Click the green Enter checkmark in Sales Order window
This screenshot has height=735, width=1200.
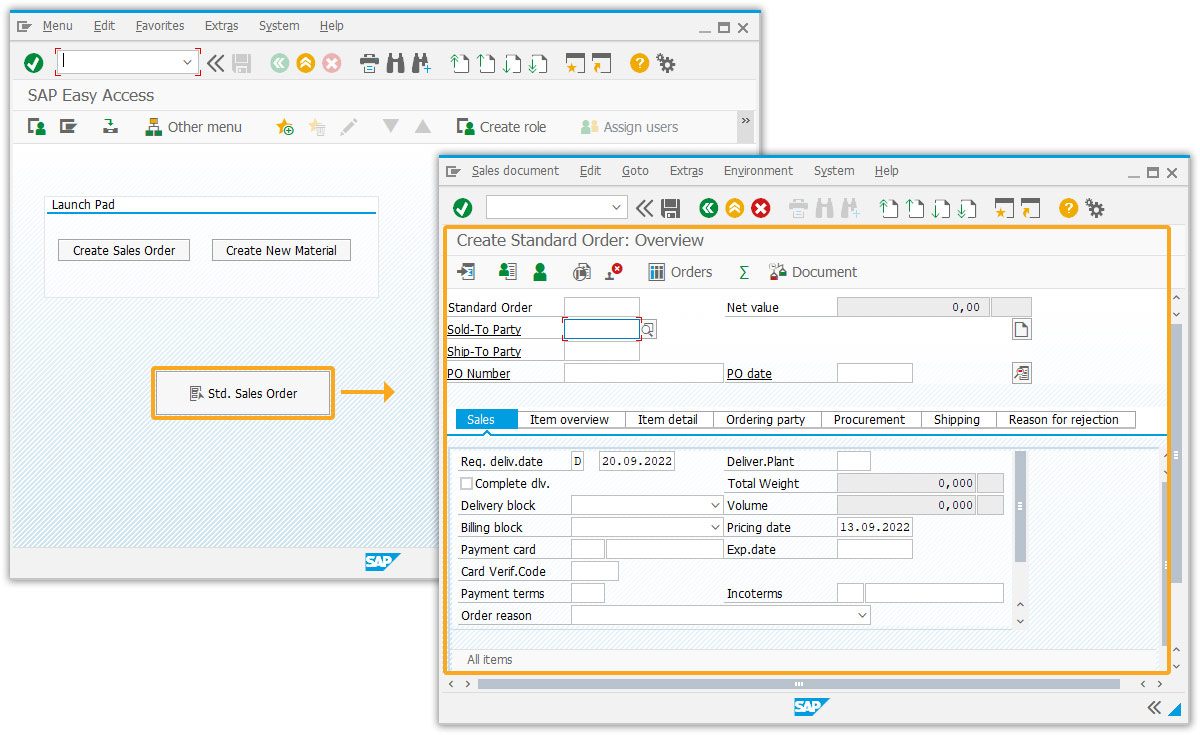pos(462,208)
